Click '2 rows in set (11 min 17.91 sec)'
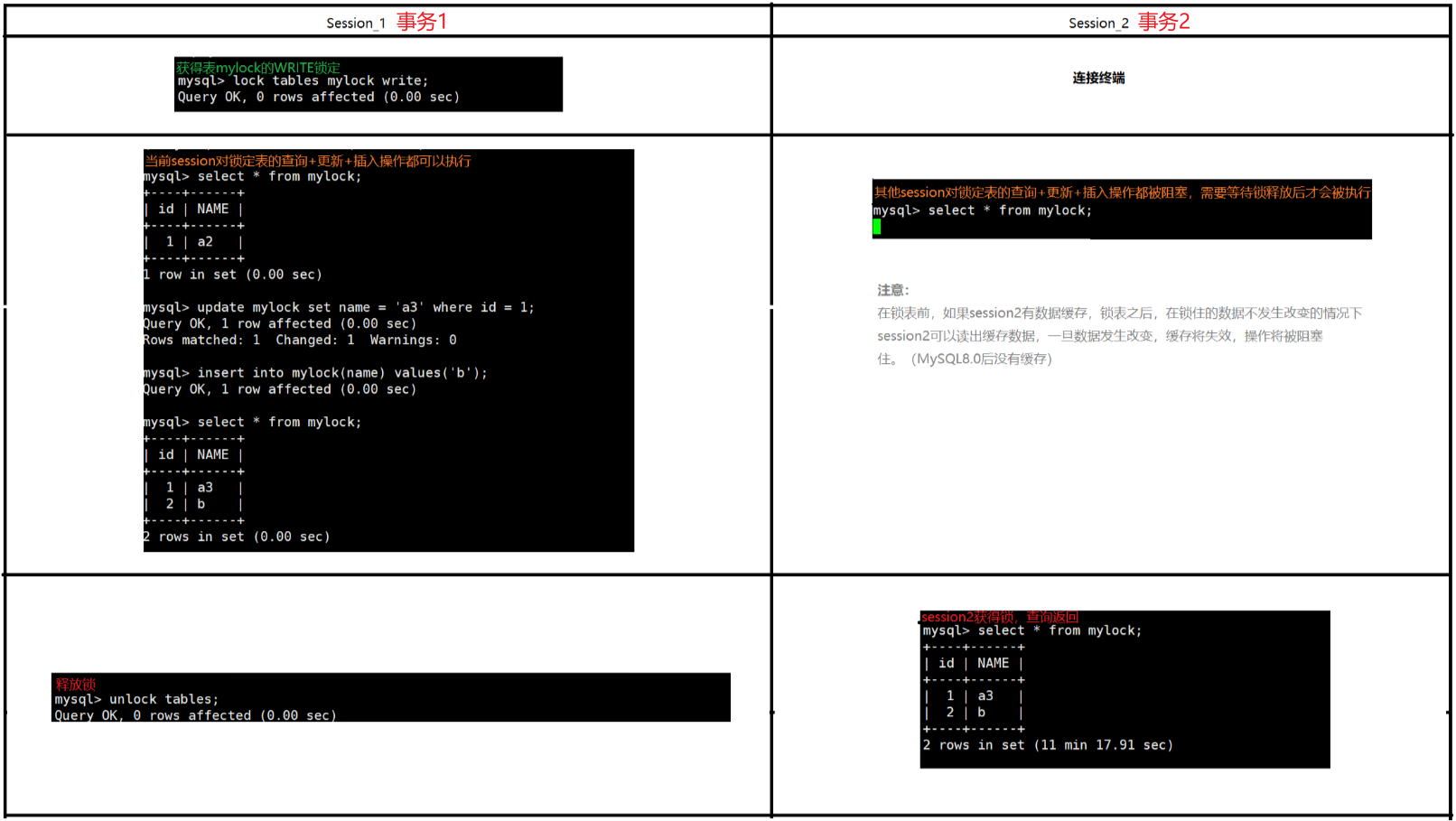The width and height of the screenshot is (1456, 821). point(1048,745)
